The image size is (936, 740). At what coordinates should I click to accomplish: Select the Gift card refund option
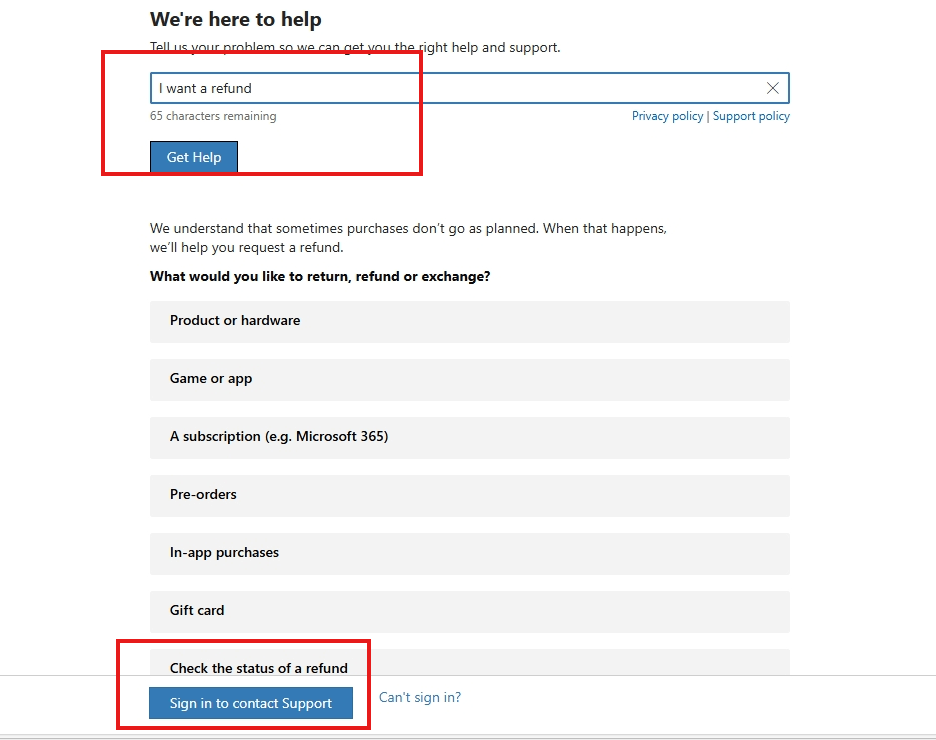tap(468, 610)
